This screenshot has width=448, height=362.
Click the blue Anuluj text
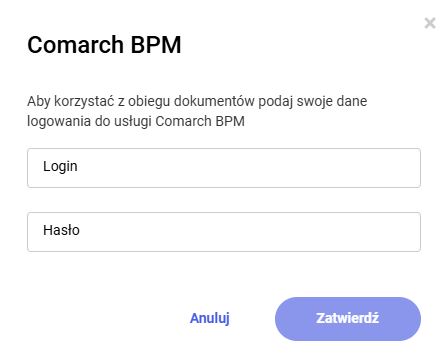(210, 318)
